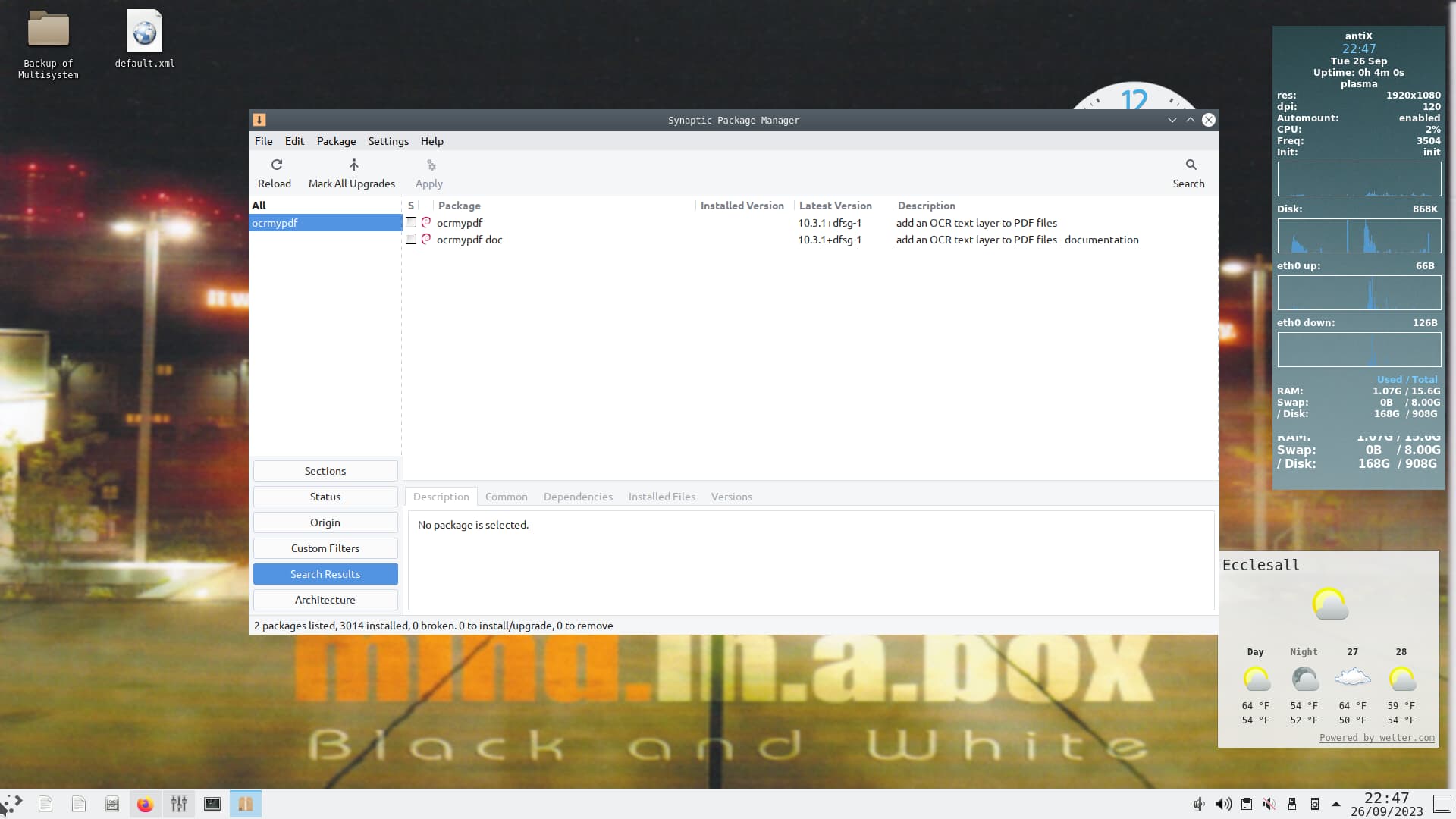This screenshot has height=819, width=1456.
Task: Maximize the Synaptic window with the up chevron
Action: [1191, 120]
